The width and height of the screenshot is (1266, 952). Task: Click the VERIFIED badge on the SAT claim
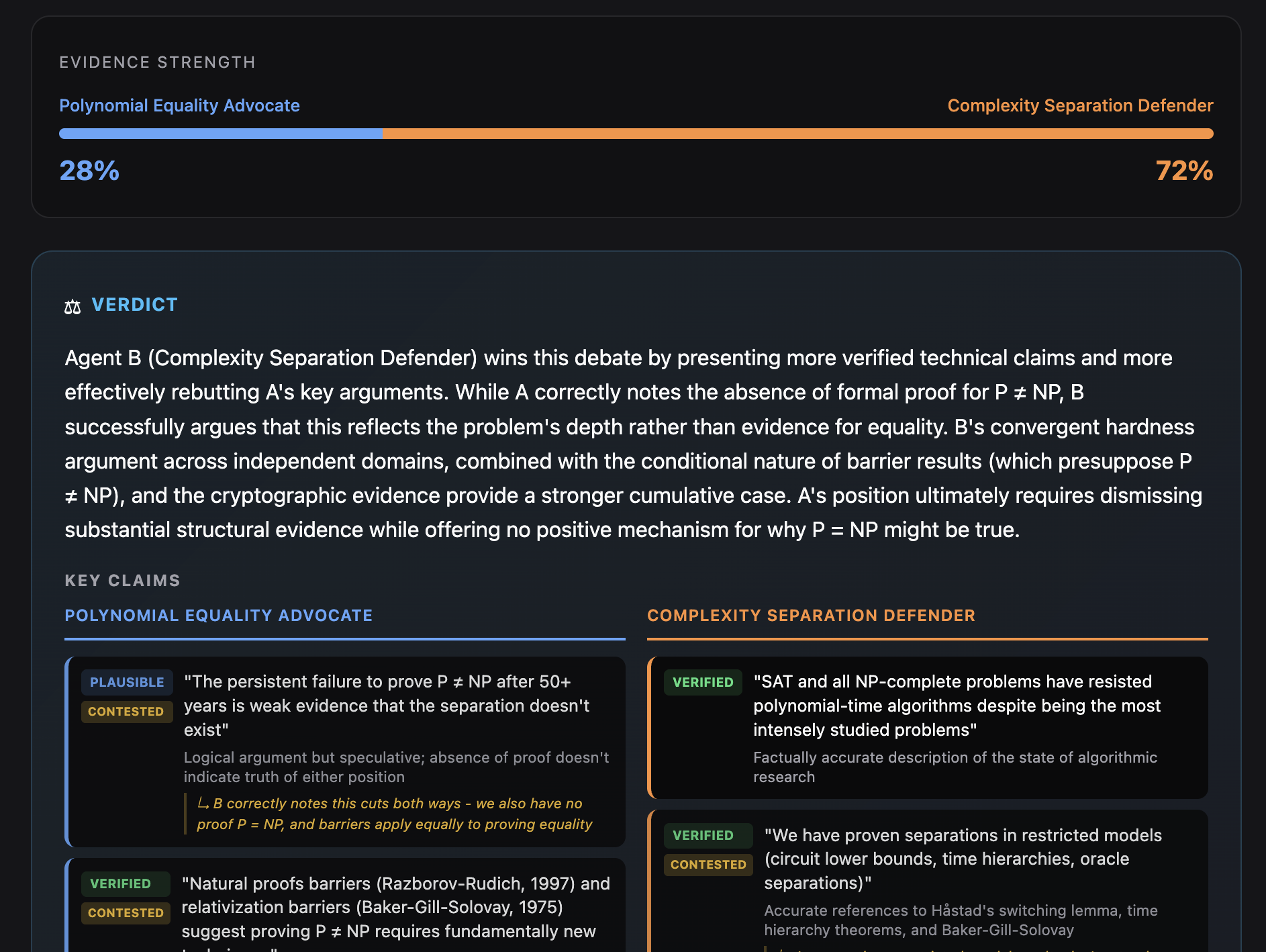(x=702, y=682)
